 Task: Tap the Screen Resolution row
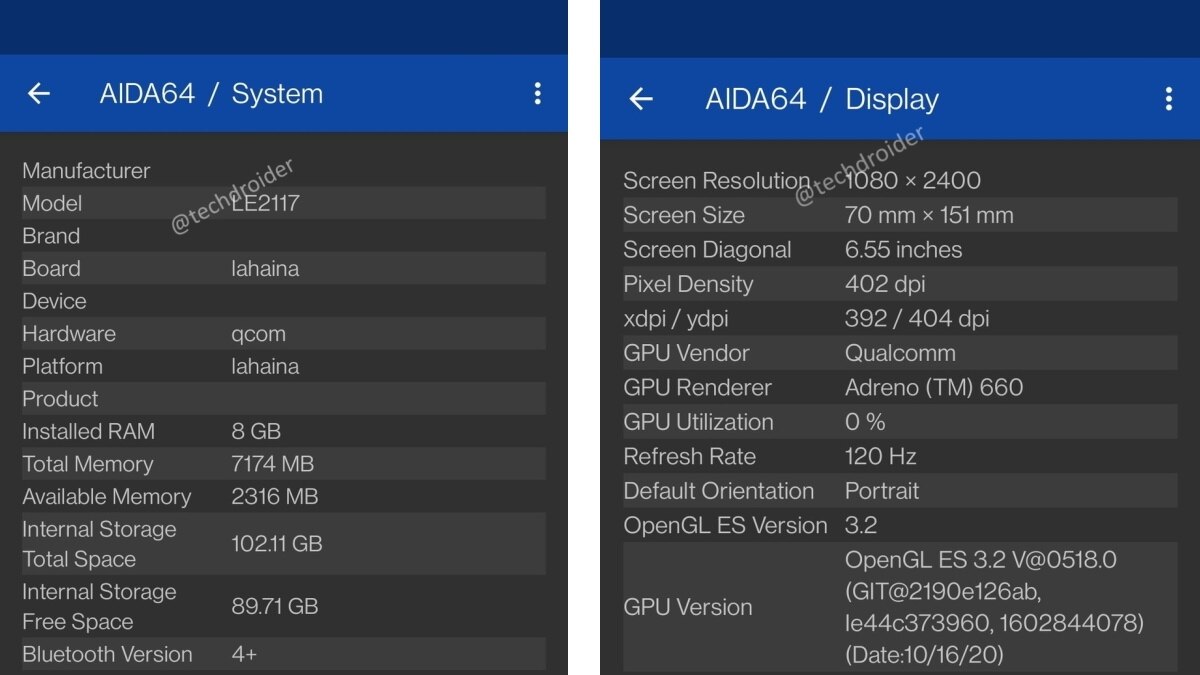tap(899, 181)
